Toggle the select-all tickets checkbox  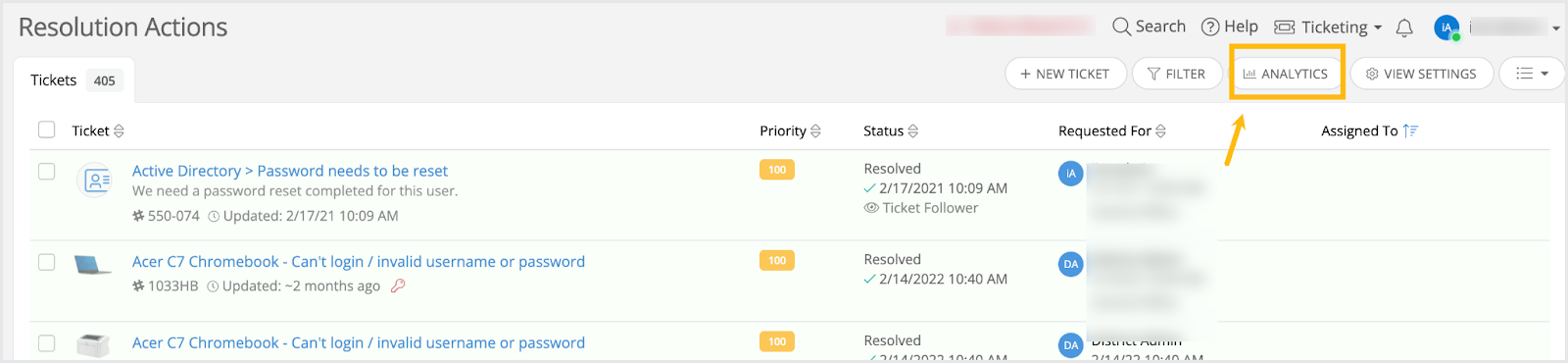coord(46,130)
